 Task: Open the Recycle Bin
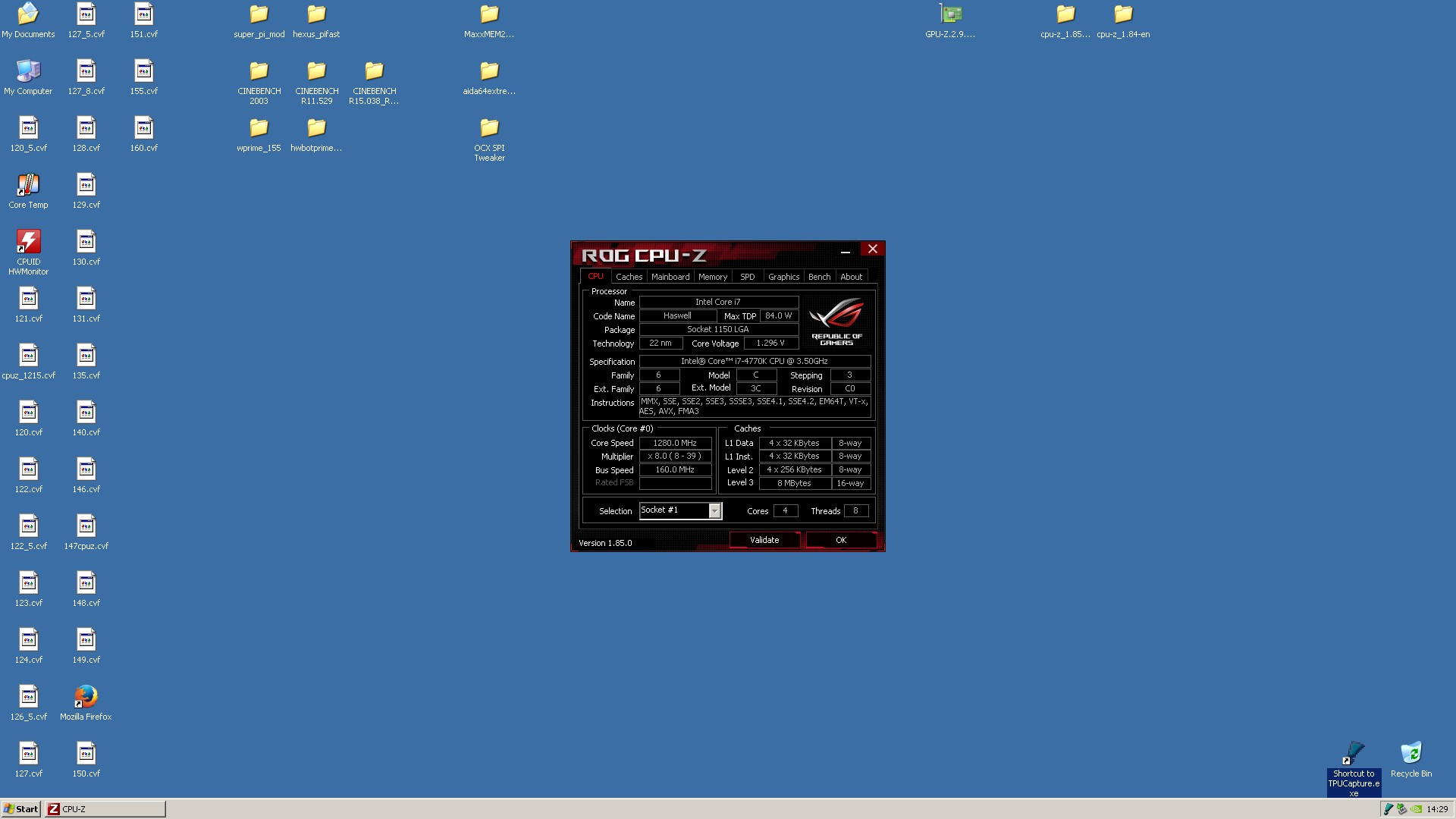(x=1411, y=760)
